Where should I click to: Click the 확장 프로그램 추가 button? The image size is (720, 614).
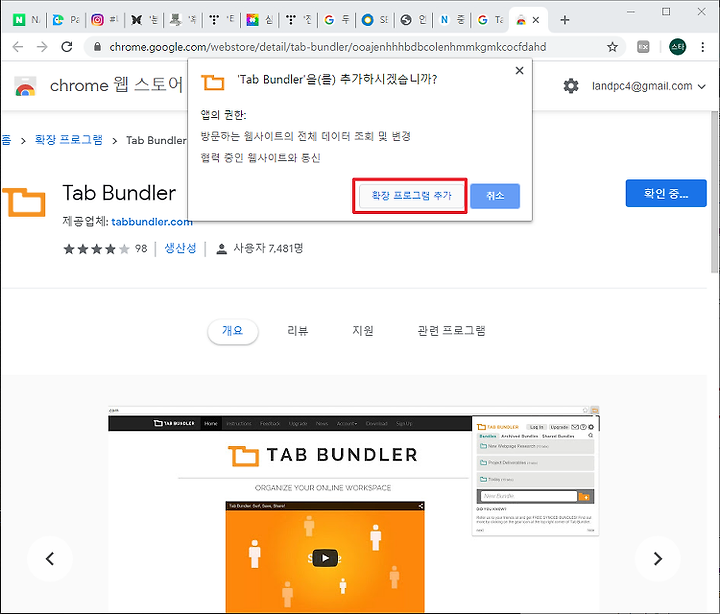point(411,196)
